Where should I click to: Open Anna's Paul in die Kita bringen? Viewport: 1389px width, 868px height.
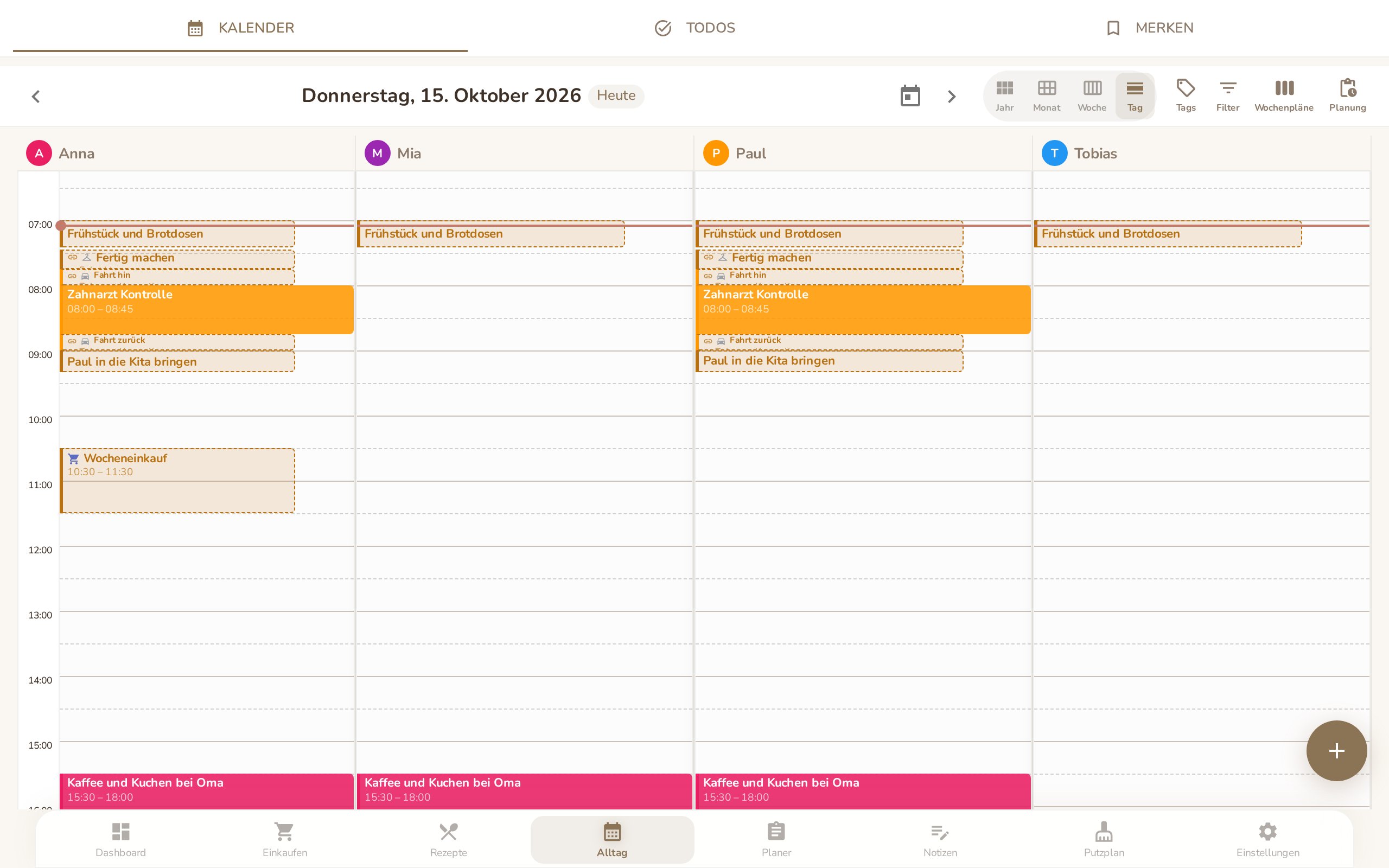[x=177, y=362]
